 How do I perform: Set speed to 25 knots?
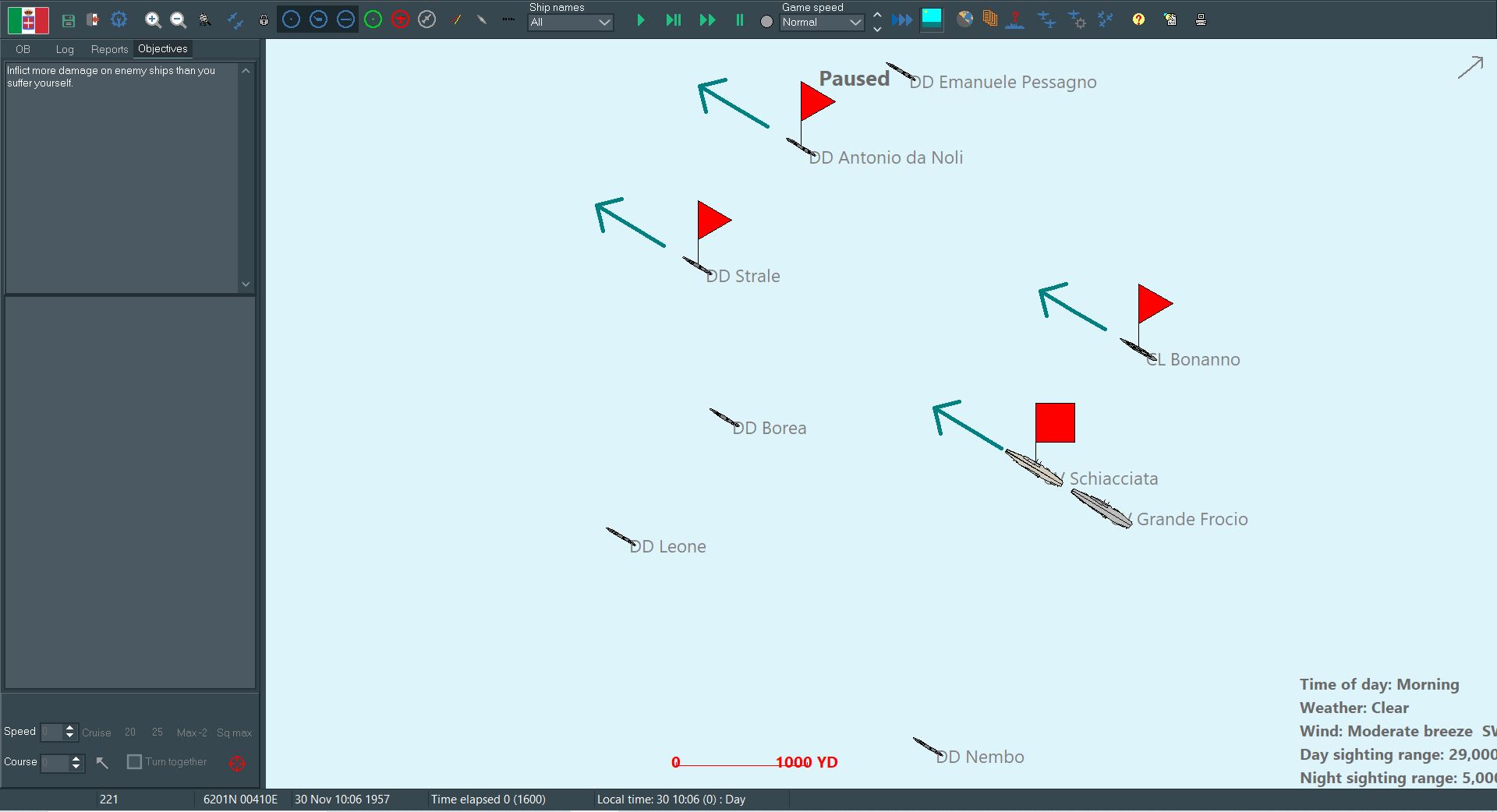tap(157, 732)
